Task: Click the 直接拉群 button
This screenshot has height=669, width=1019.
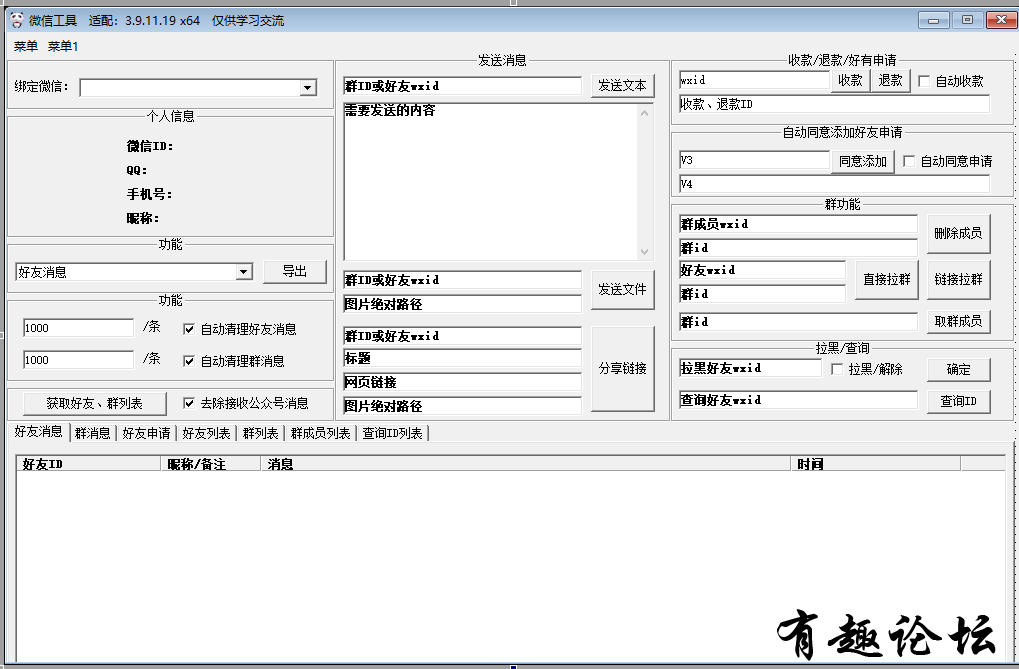Action: 886,280
